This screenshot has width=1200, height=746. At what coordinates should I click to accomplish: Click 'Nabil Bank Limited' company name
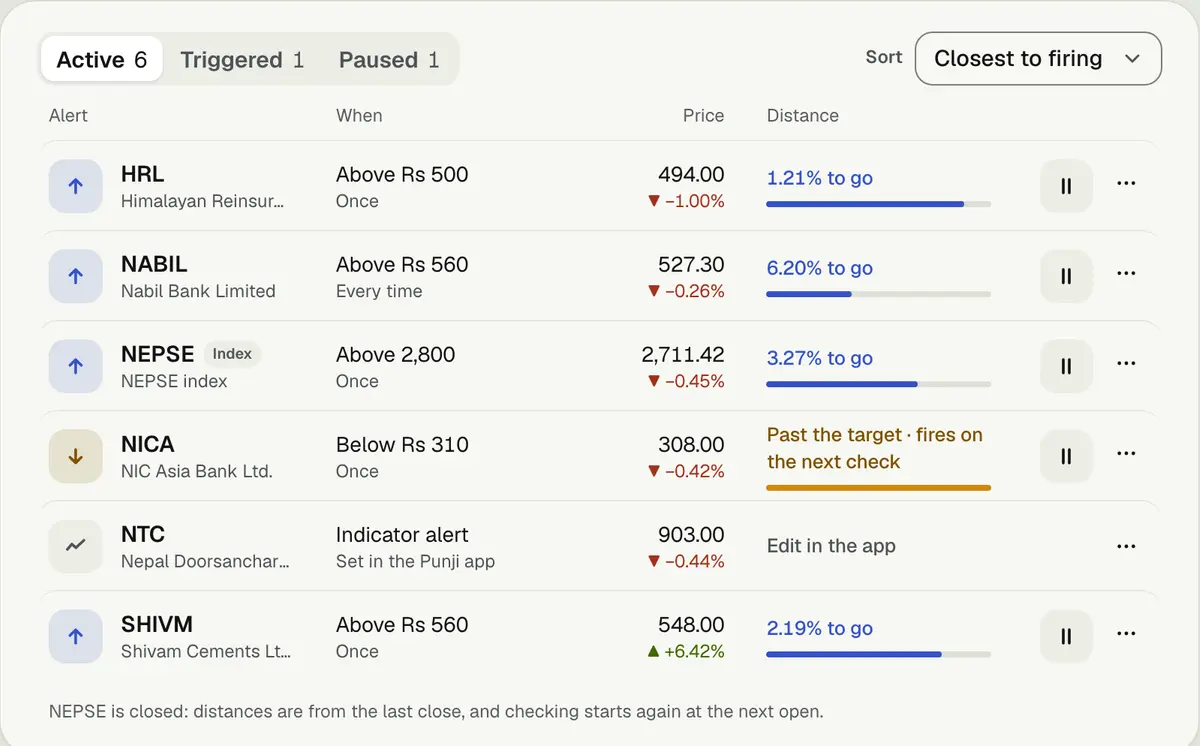[x=198, y=292]
